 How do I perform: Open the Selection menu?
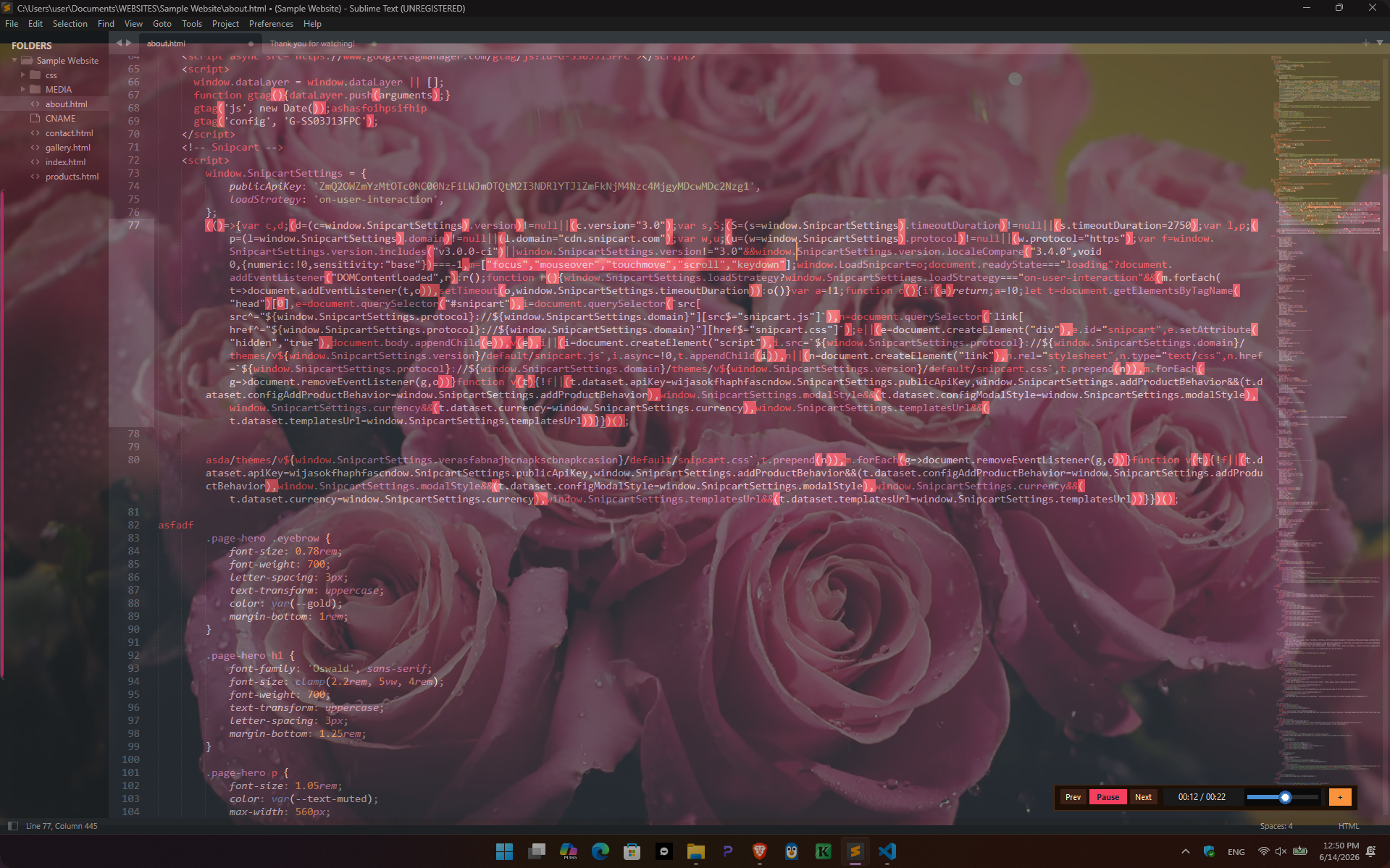(70, 24)
